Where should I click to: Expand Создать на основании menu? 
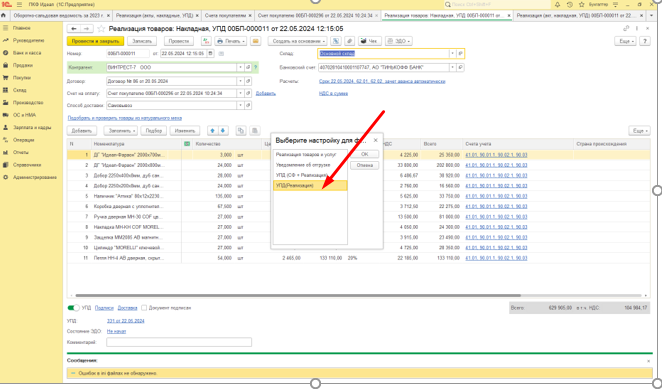point(298,41)
